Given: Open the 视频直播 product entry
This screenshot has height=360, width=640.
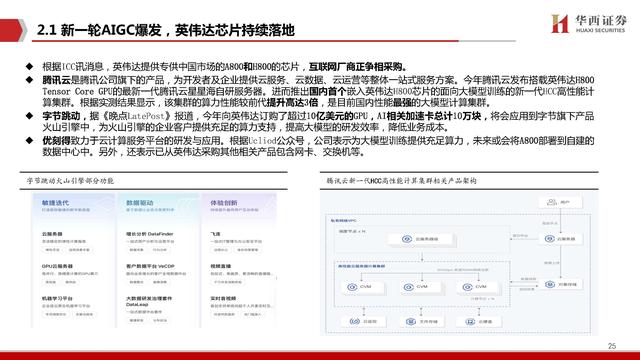Looking at the screenshot, I should tap(221, 266).
